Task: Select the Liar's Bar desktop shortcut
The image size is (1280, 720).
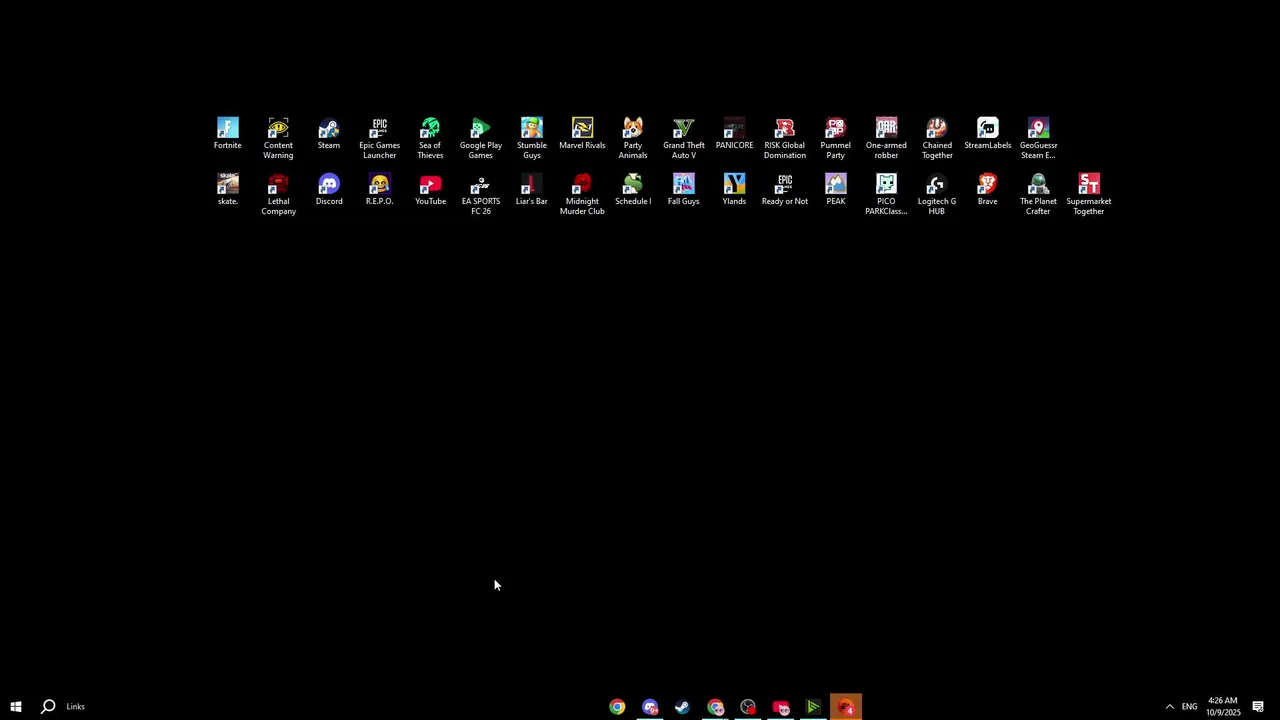Action: (532, 190)
